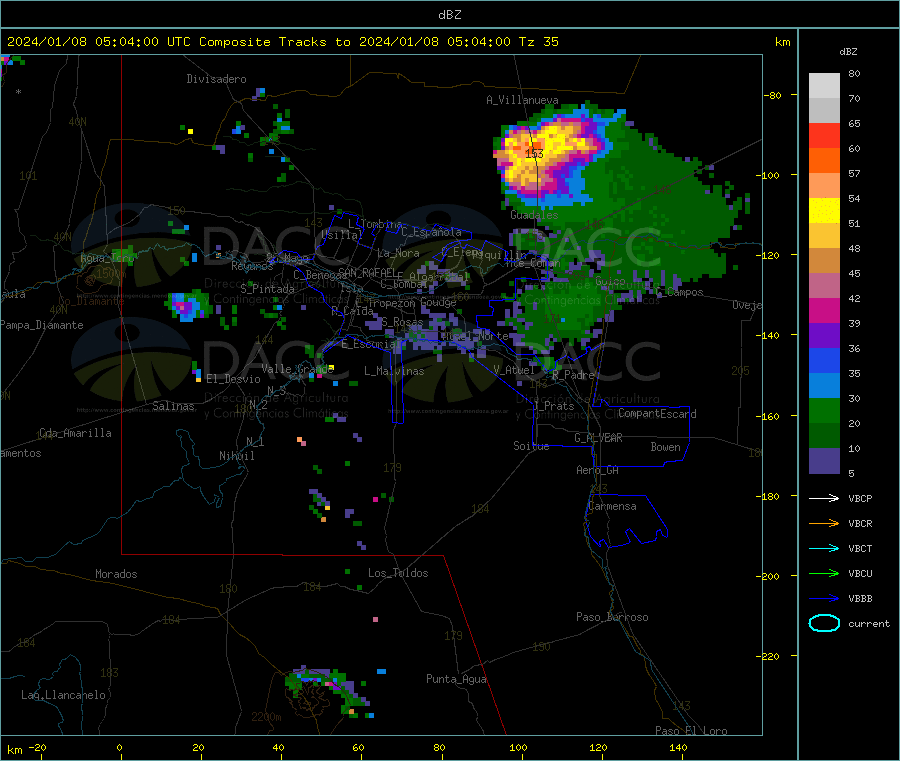Image resolution: width=900 pixels, height=761 pixels.
Task: Click the A_Villanueva place label
Action: click(522, 100)
